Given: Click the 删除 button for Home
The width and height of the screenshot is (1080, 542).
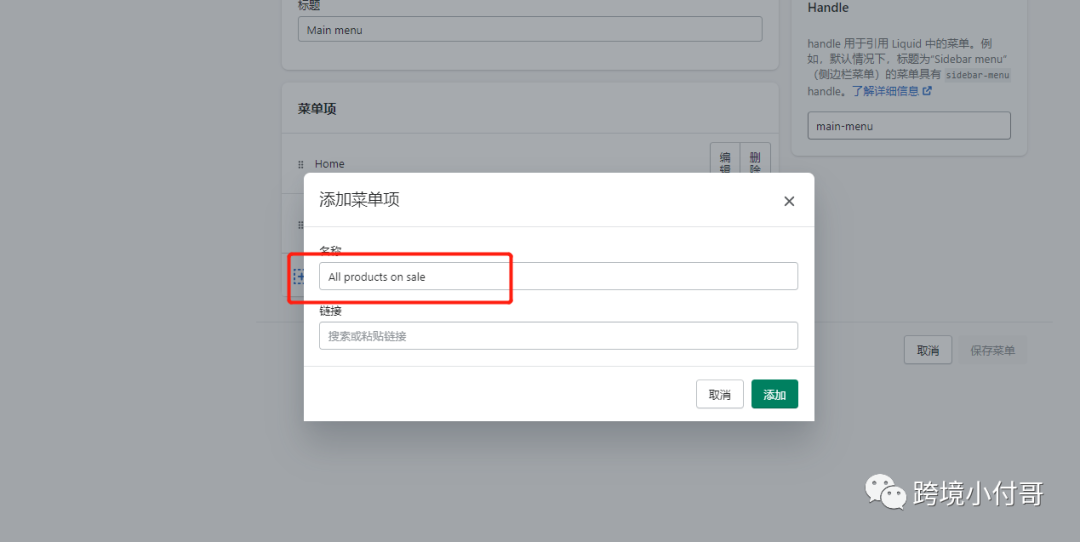Looking at the screenshot, I should tap(755, 160).
